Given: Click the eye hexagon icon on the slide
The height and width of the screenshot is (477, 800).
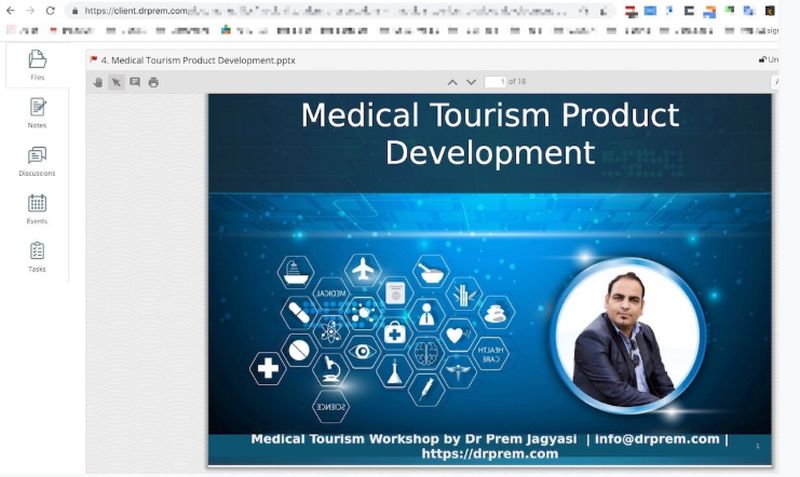Looking at the screenshot, I should coord(362,352).
